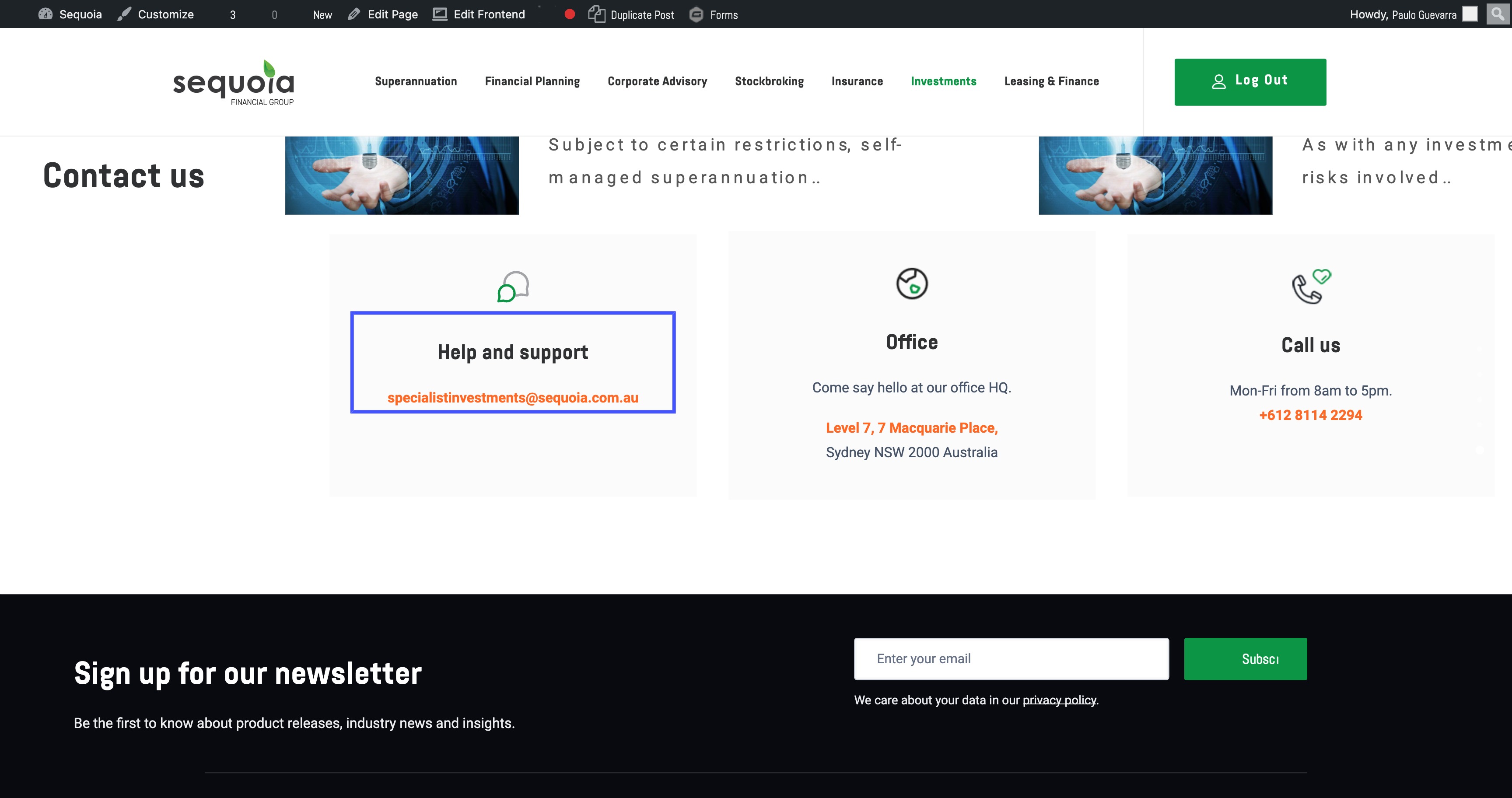Click the privacy policy link
This screenshot has height=798, width=1512.
click(x=1059, y=700)
